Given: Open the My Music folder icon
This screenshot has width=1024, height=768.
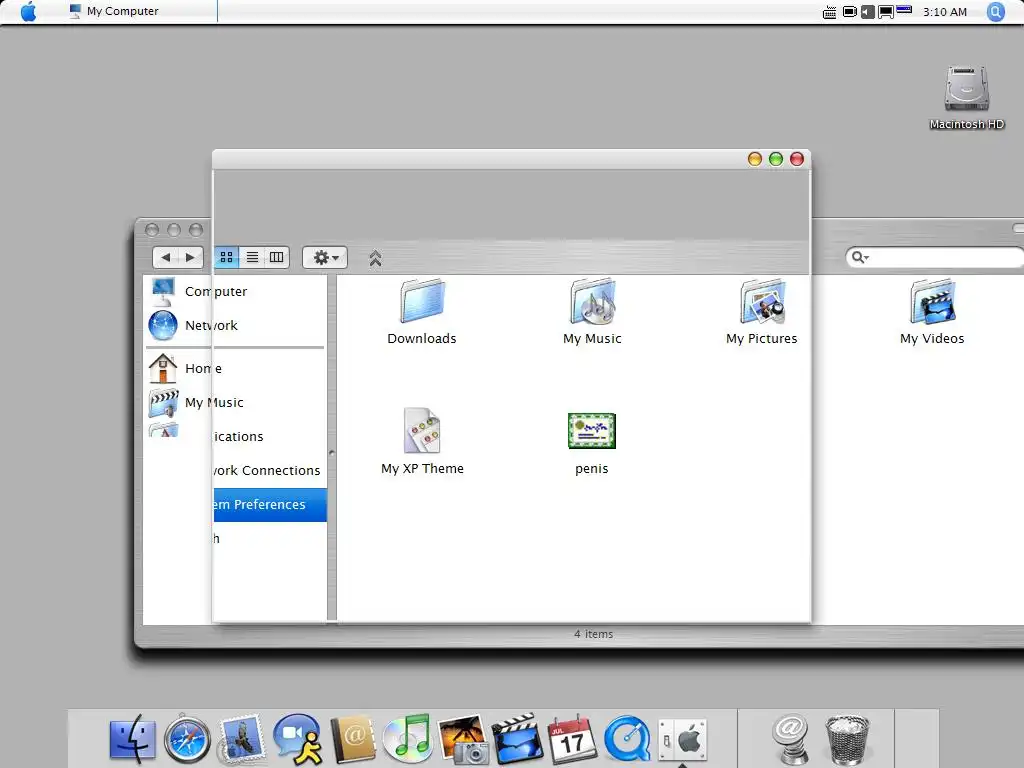Looking at the screenshot, I should click(x=592, y=312).
